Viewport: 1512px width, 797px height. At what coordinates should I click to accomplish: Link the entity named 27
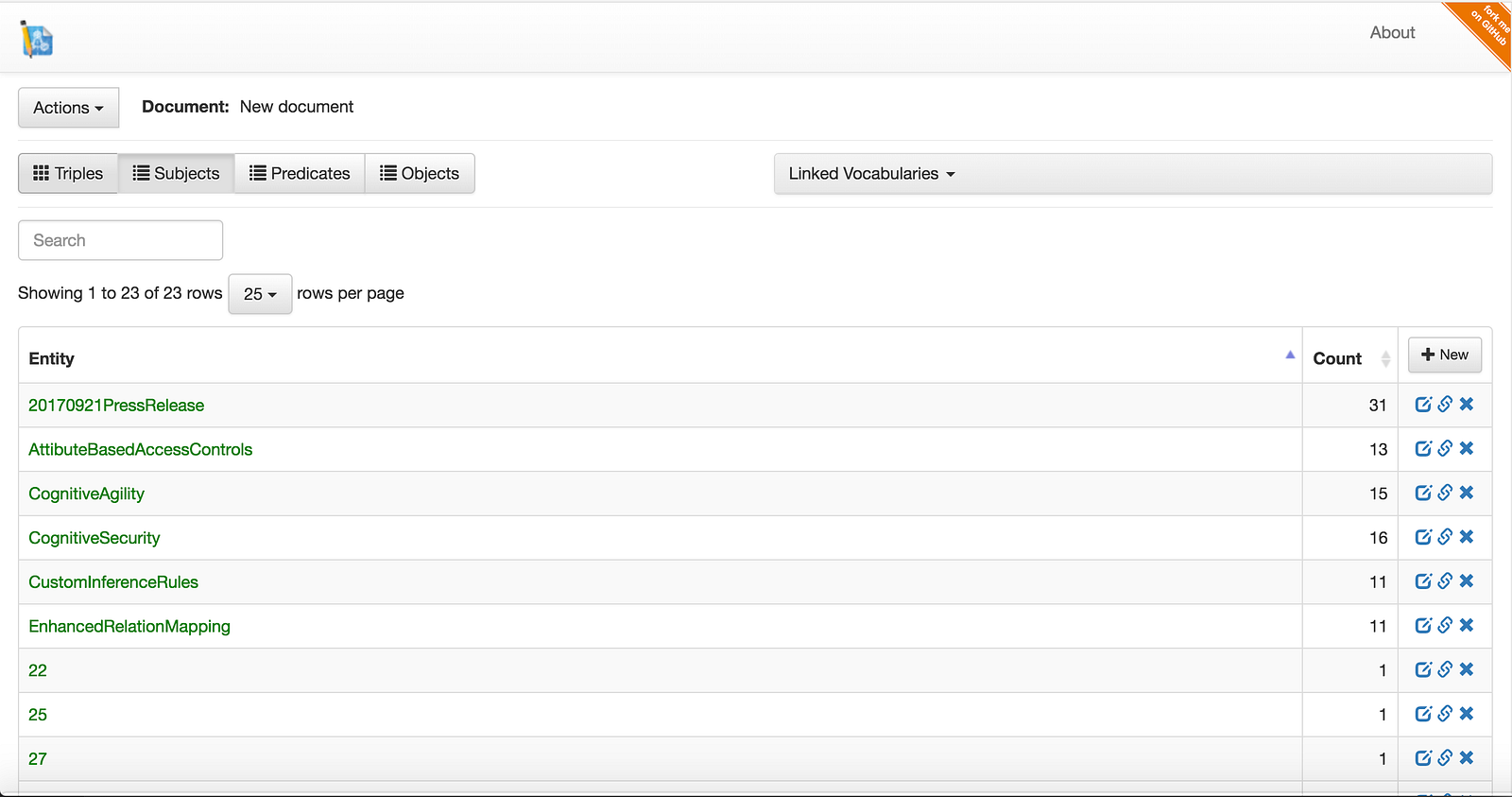click(x=1445, y=758)
